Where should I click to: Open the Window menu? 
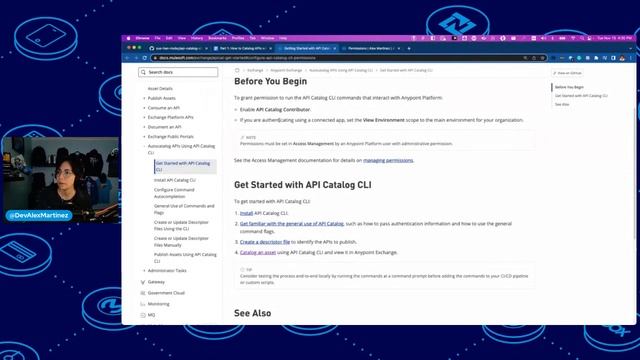(x=267, y=38)
